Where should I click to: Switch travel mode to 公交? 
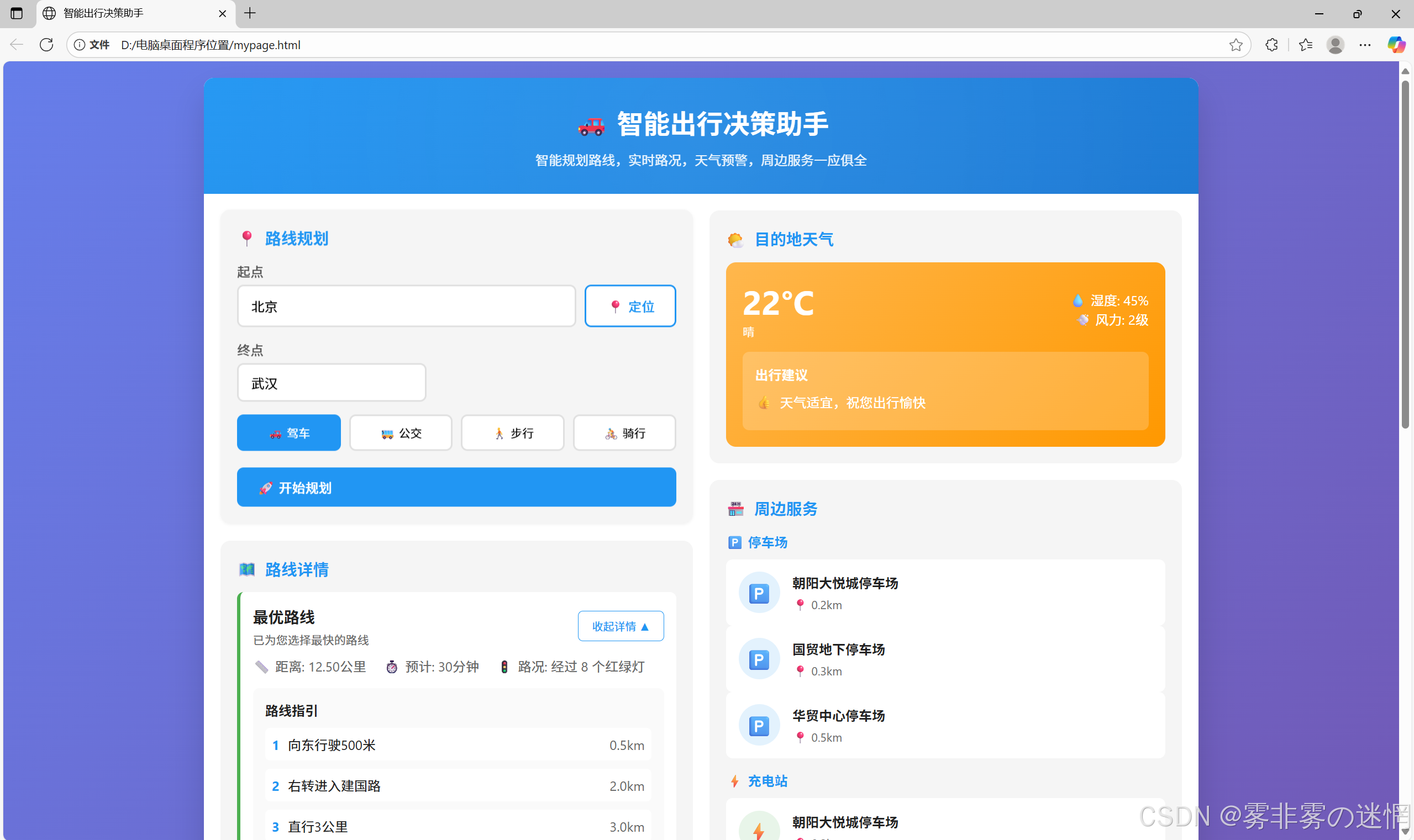pos(401,433)
